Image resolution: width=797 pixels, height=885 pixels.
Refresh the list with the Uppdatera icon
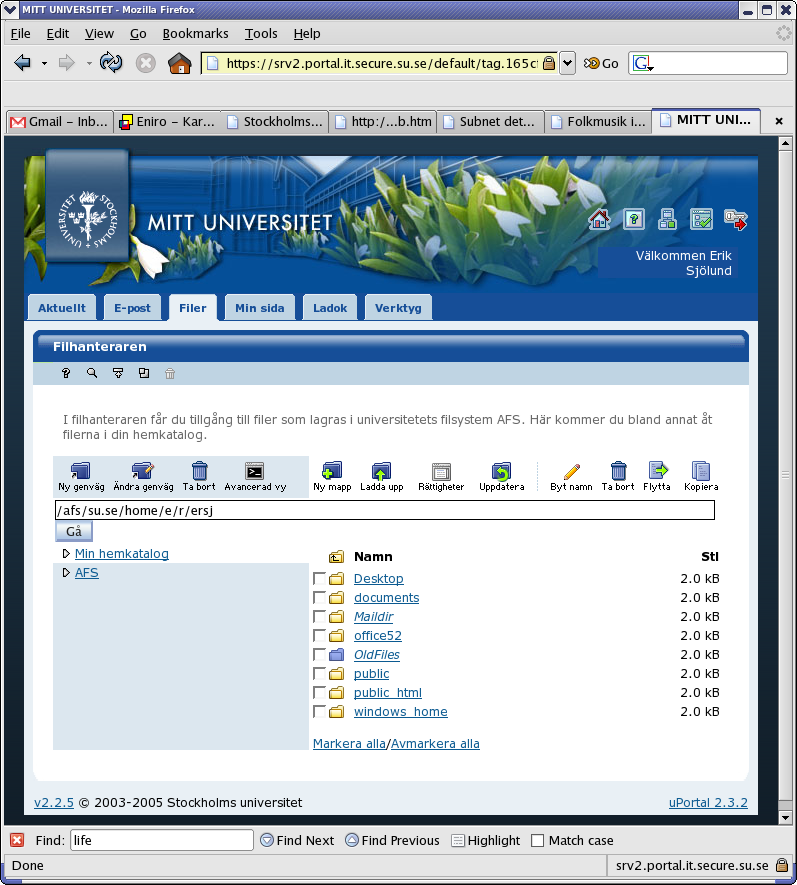click(x=501, y=471)
